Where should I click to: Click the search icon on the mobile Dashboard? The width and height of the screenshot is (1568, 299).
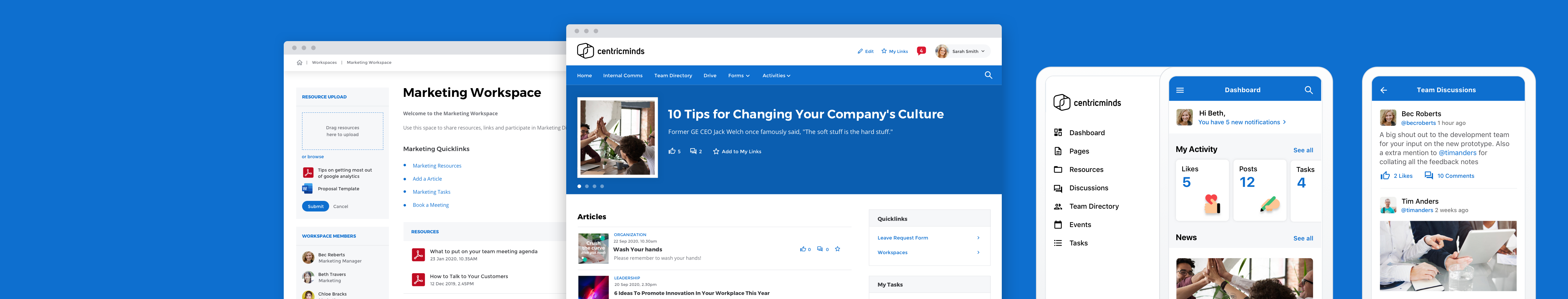1309,90
